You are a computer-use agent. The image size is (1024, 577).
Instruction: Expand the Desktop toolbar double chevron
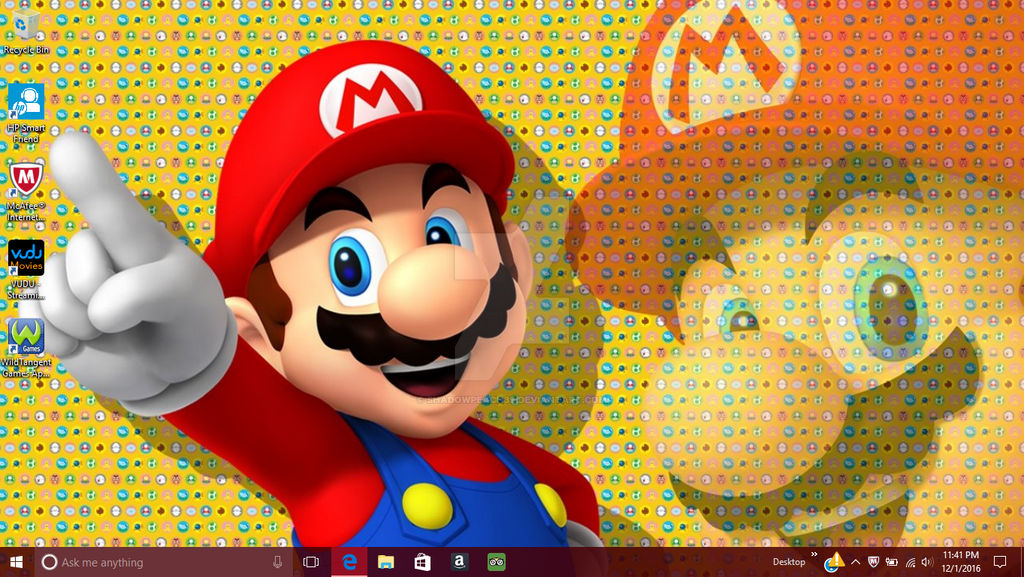coord(814,555)
